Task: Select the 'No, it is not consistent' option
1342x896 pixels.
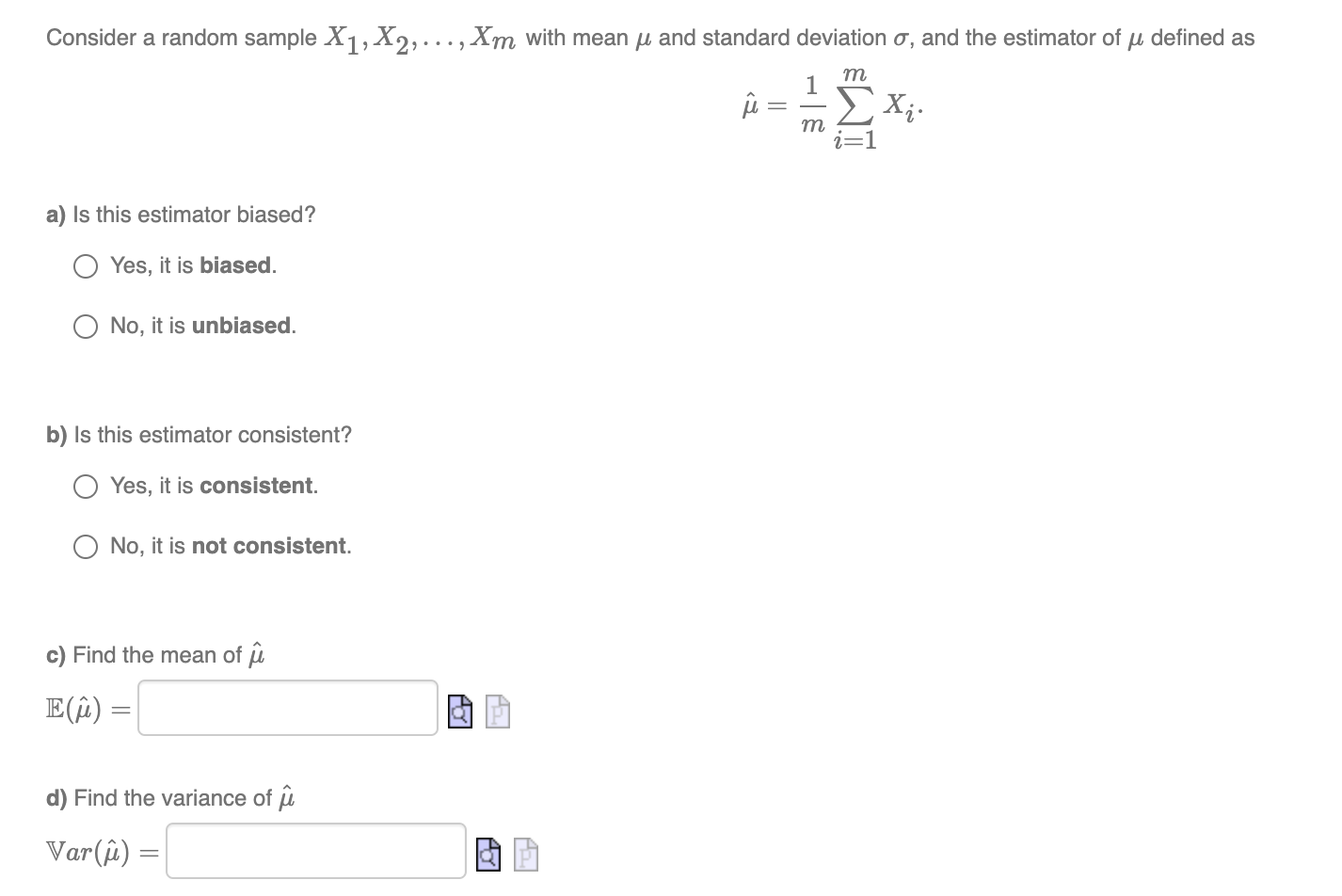Action: 85,547
